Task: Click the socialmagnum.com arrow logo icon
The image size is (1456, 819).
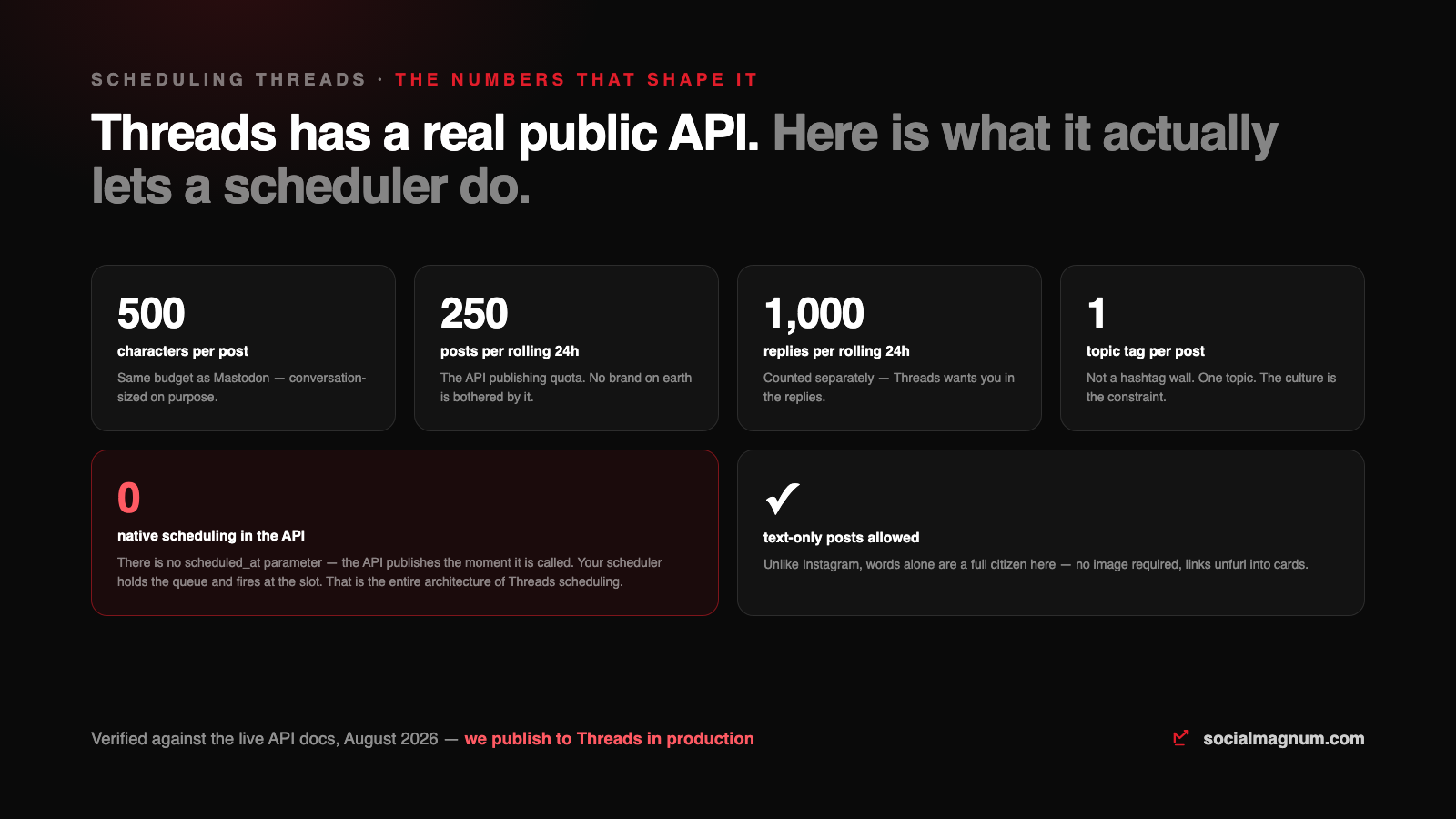Action: [x=1181, y=738]
